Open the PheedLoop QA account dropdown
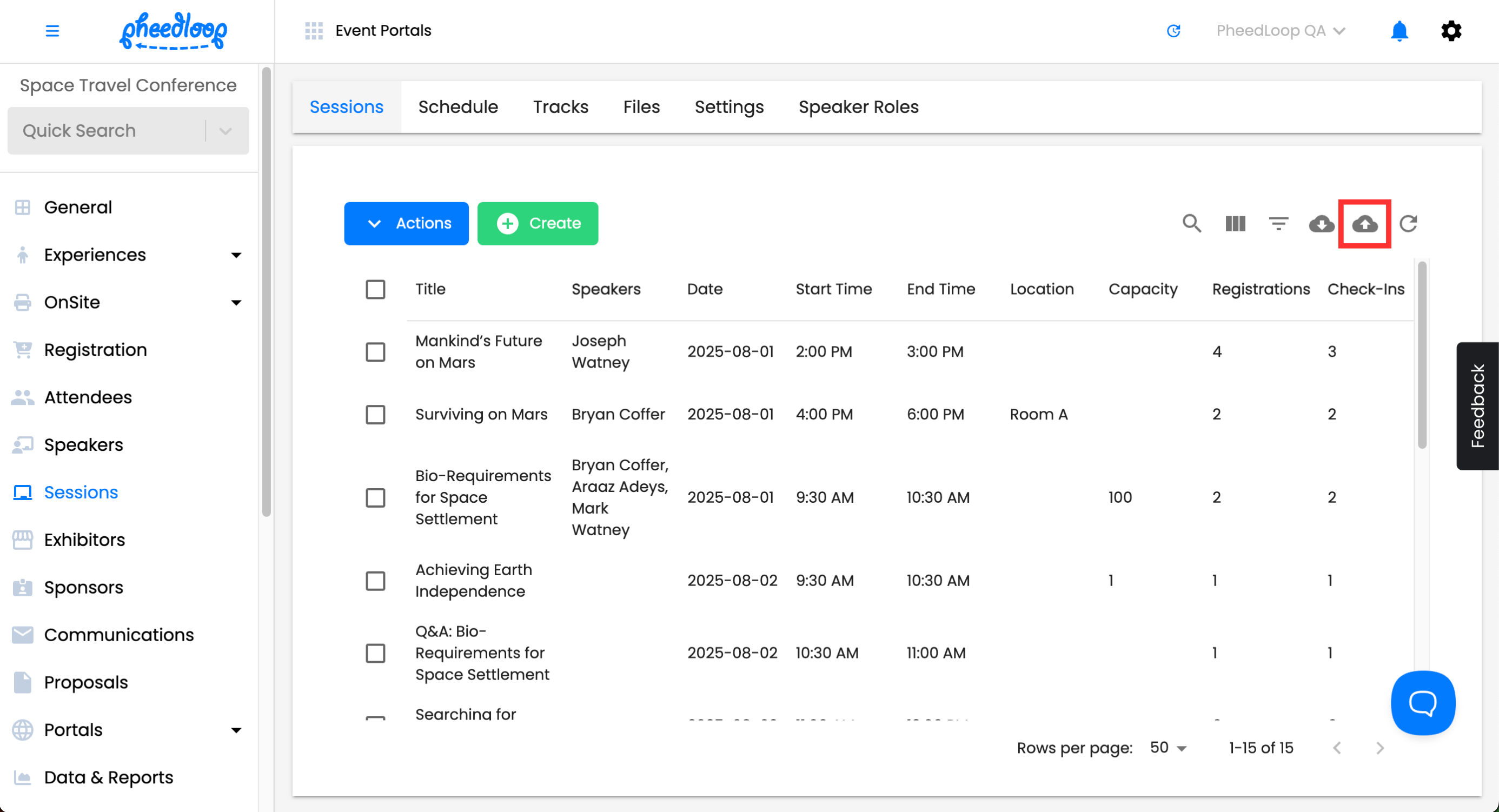The width and height of the screenshot is (1499, 812). 1281,31
